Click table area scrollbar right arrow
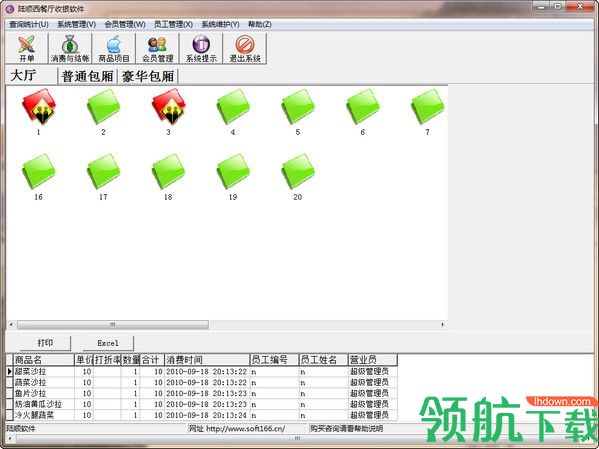The width and height of the screenshot is (599, 449). coord(442,325)
